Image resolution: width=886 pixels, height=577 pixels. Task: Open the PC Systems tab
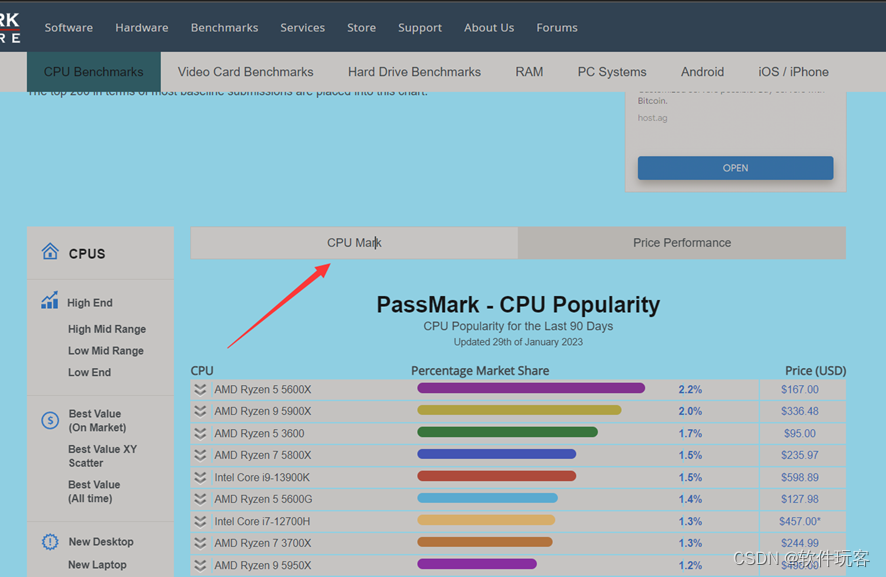click(x=612, y=72)
